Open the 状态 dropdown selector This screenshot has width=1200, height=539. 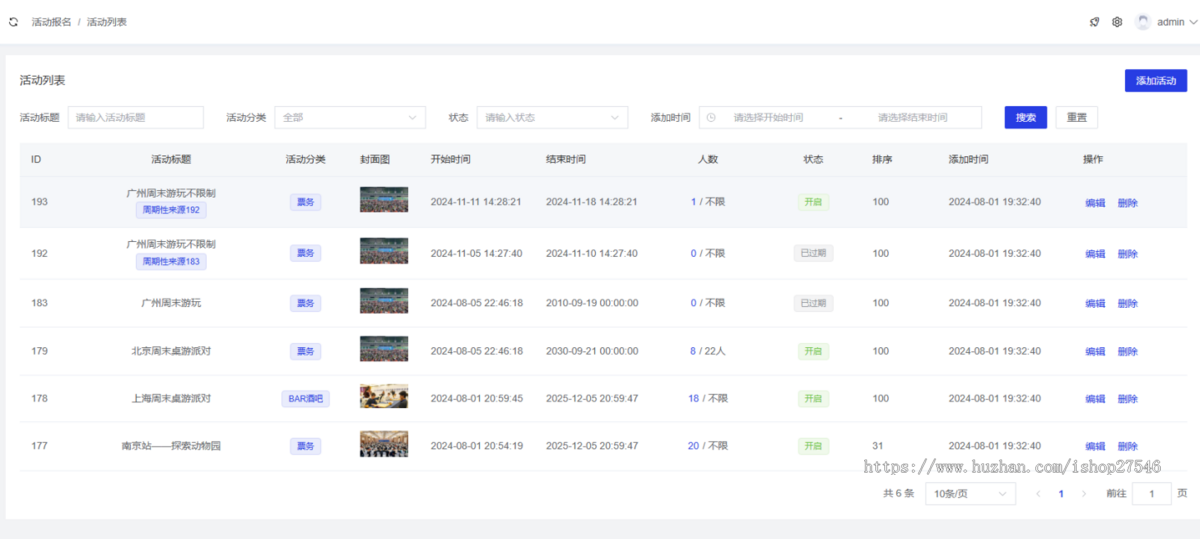pos(552,118)
